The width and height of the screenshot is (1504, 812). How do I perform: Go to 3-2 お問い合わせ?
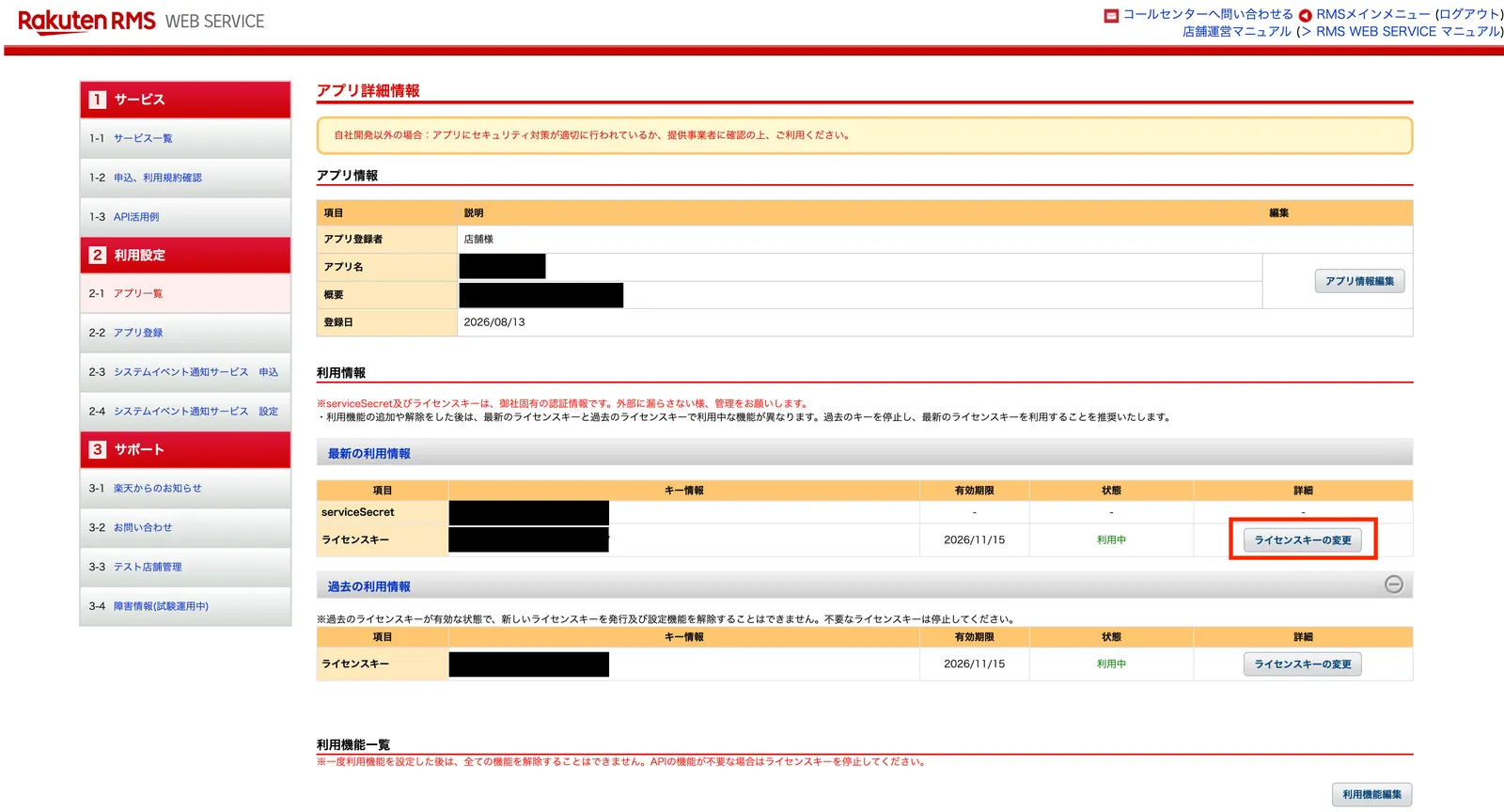tap(185, 528)
